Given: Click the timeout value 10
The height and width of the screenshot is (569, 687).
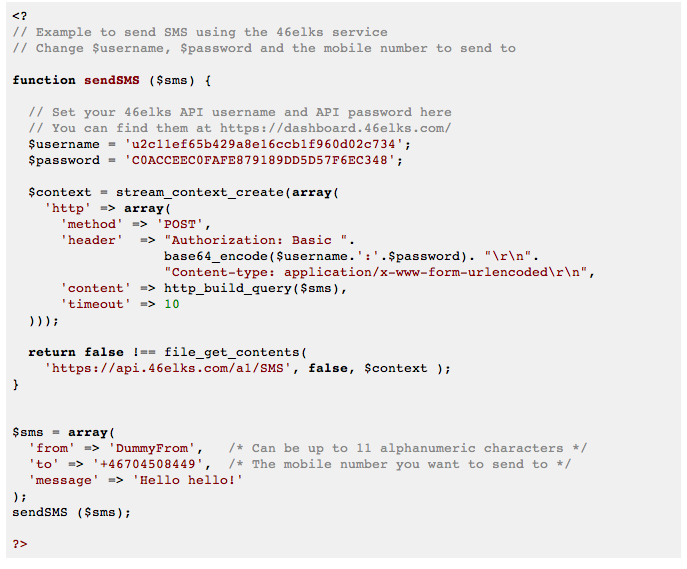Looking at the screenshot, I should [x=172, y=304].
